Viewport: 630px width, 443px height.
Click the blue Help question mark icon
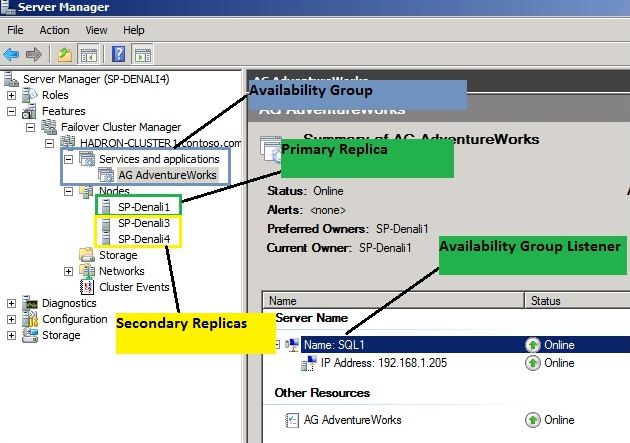[119, 54]
